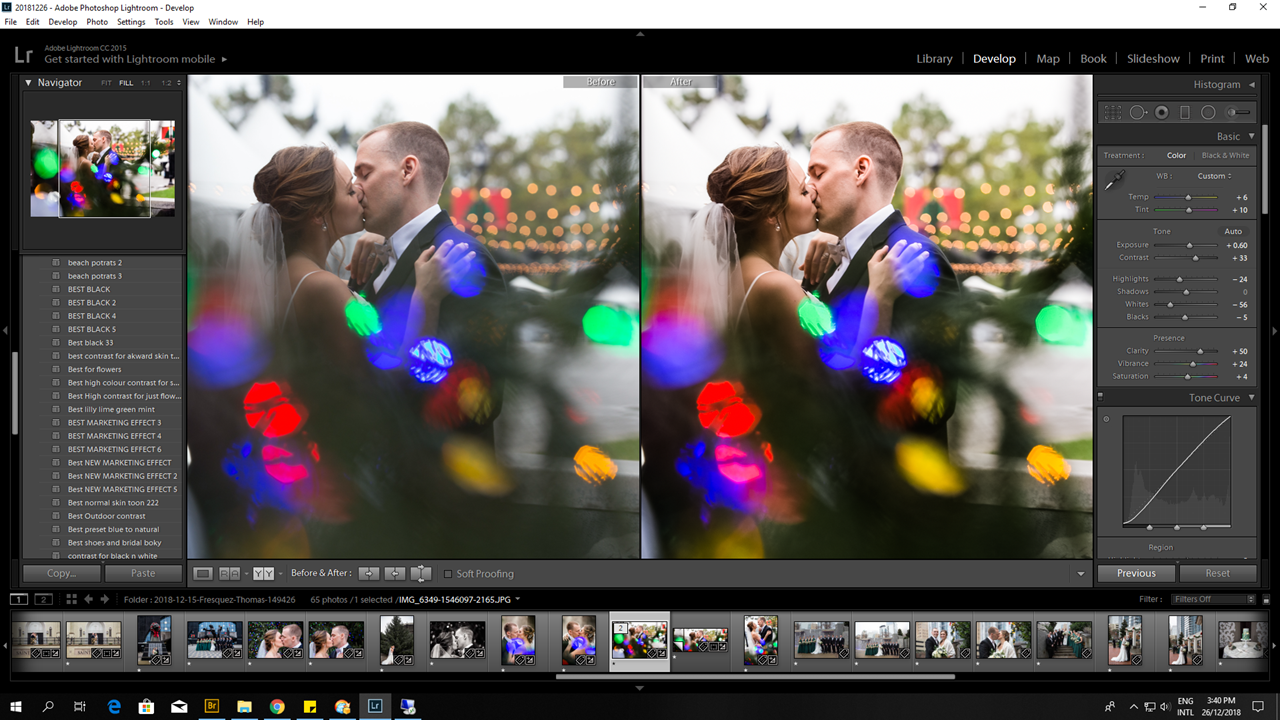Image resolution: width=1280 pixels, height=720 pixels.
Task: Click the Navigator preview thumbnail
Action: [103, 168]
